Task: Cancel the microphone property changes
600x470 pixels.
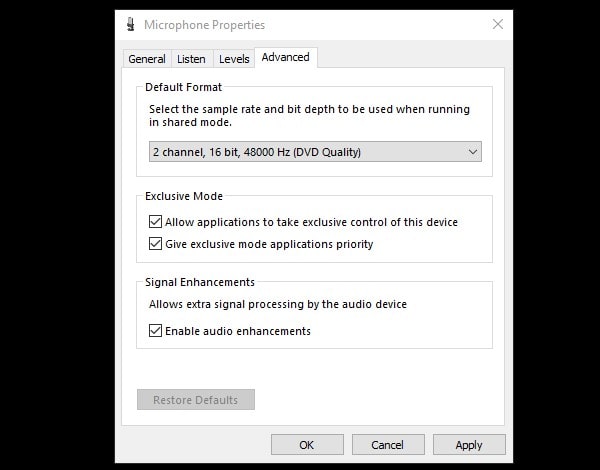Action: (x=387, y=445)
